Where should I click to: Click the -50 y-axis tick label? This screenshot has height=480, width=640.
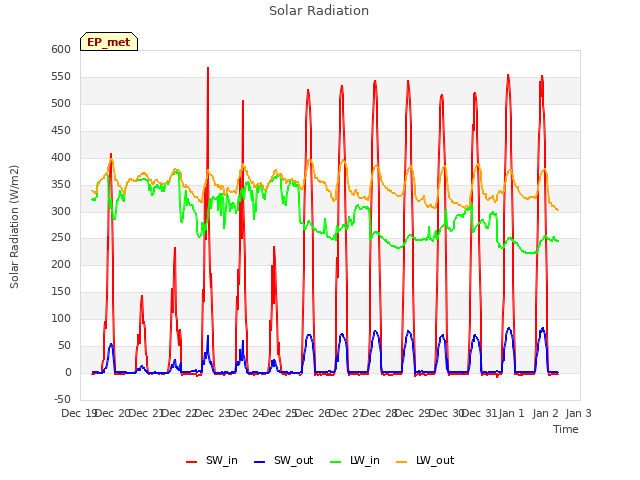pyautogui.click(x=62, y=399)
